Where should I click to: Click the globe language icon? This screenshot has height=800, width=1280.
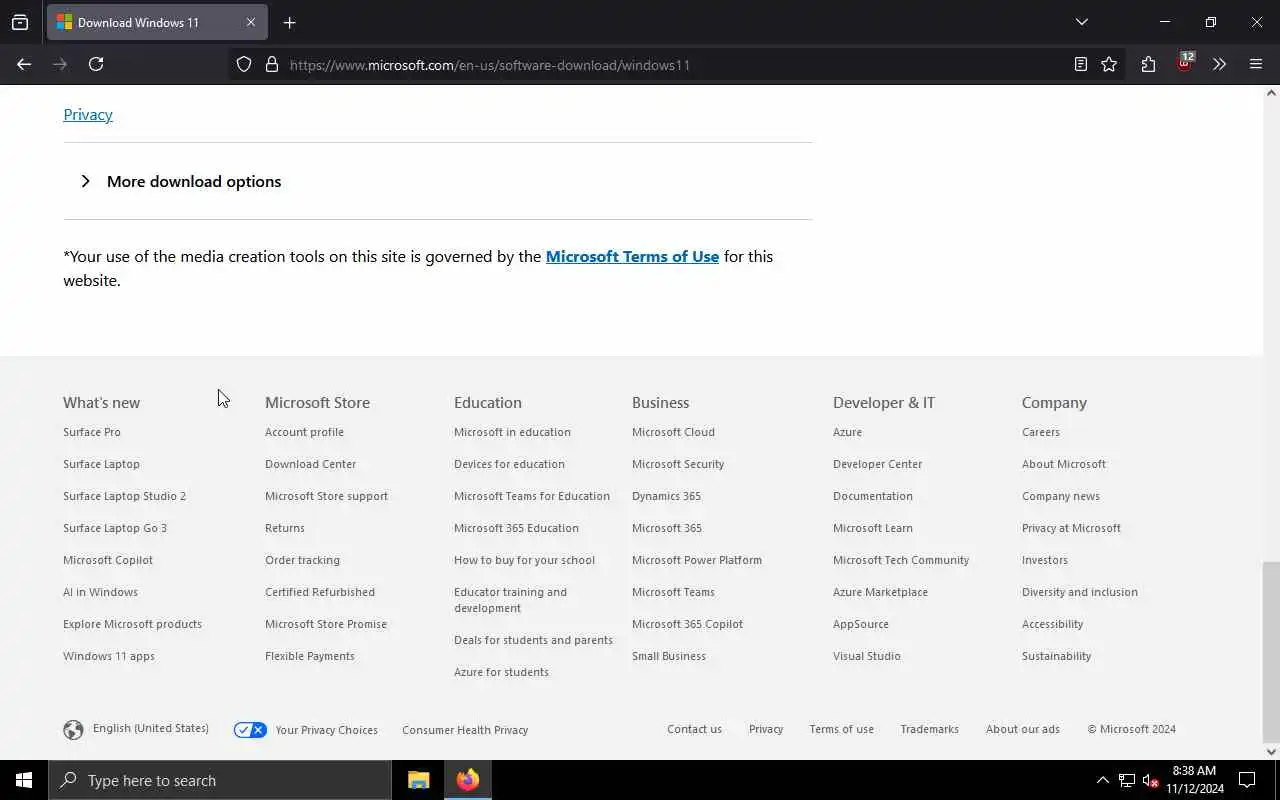(x=73, y=730)
